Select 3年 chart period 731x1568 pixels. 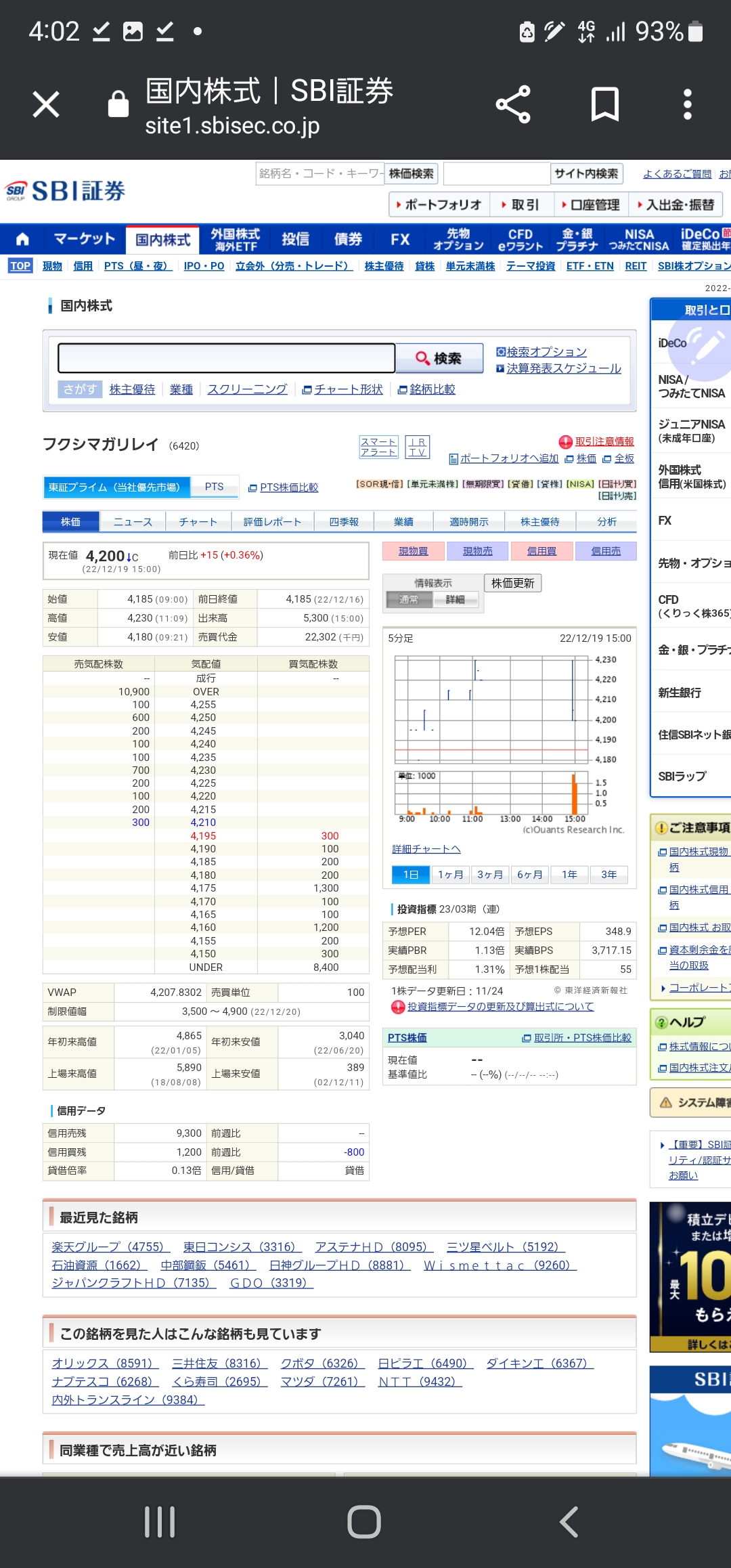pos(609,875)
